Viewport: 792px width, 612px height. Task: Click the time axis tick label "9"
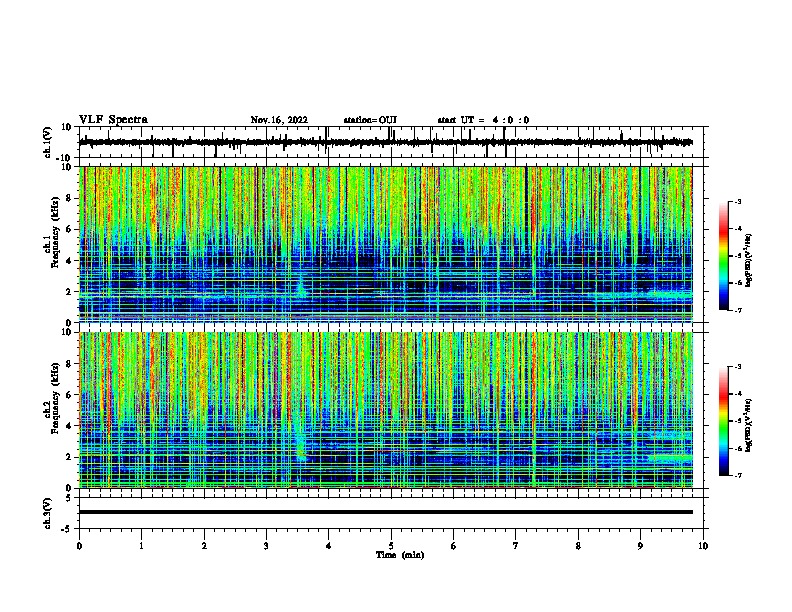click(x=640, y=546)
